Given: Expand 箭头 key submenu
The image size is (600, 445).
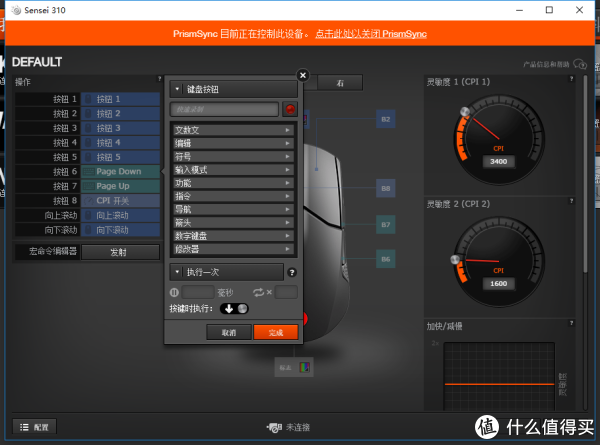Looking at the screenshot, I should [x=233, y=223].
